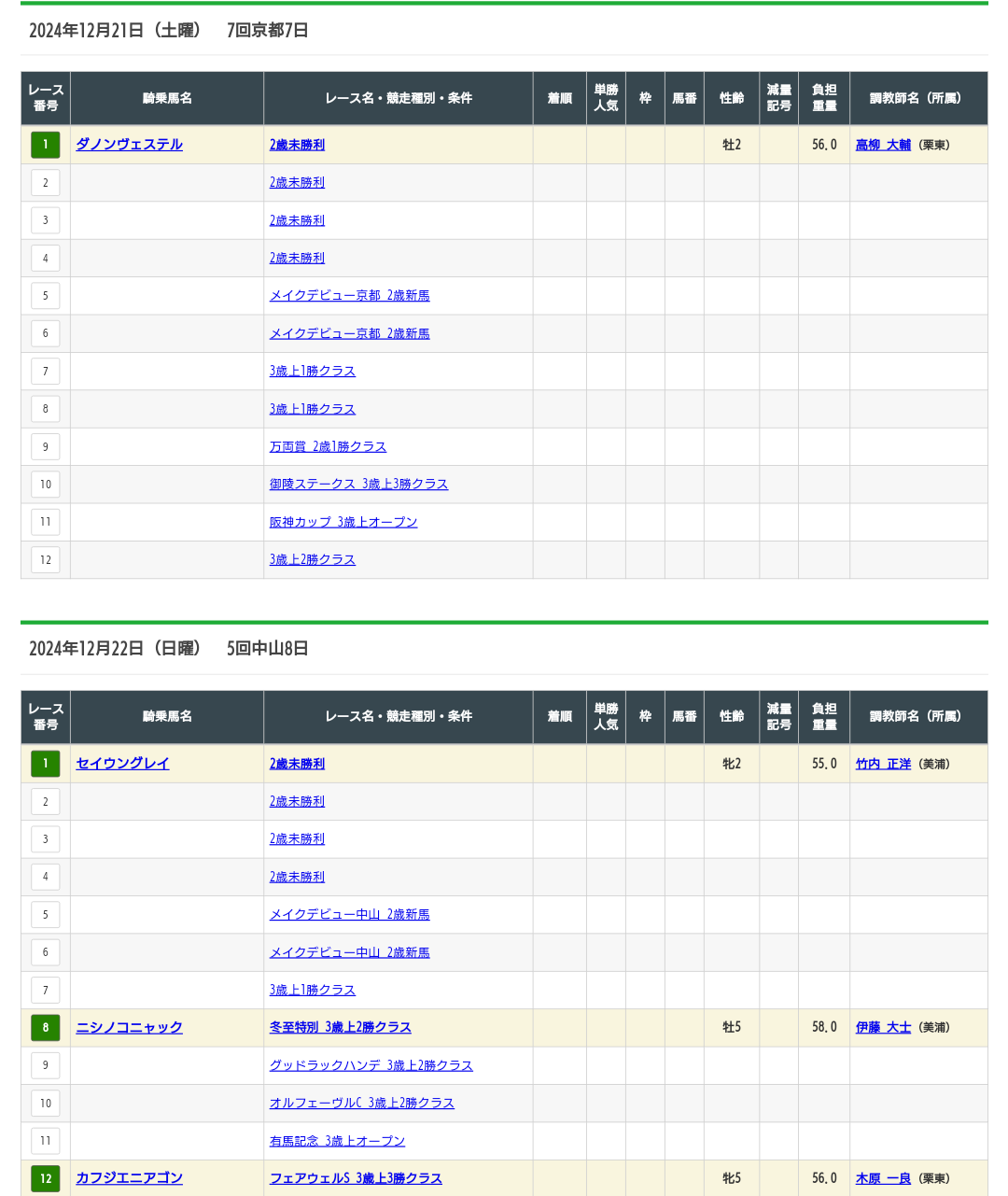Screen dimensions: 1008x1196
Task: Click race number 7 badge in Nakayama table
Action: pyautogui.click(x=45, y=990)
